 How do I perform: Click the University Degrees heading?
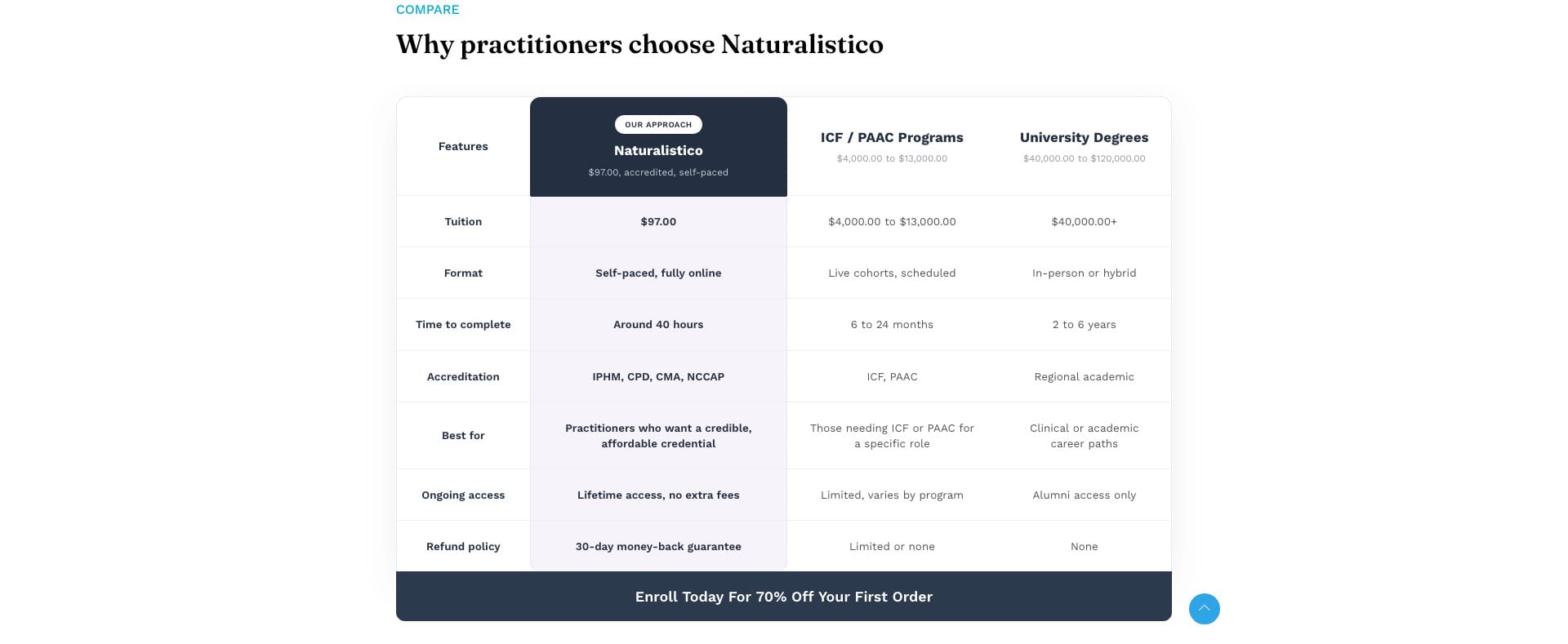point(1084,138)
